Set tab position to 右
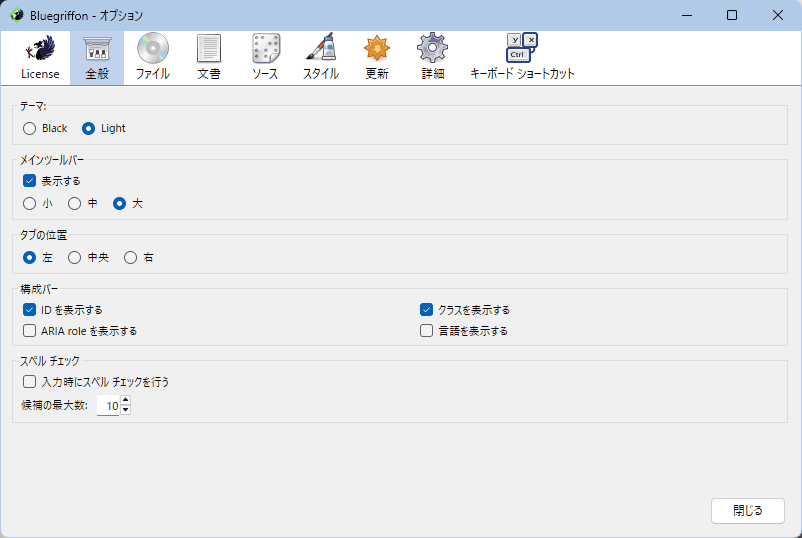Viewport: 802px width, 538px height. click(x=131, y=258)
